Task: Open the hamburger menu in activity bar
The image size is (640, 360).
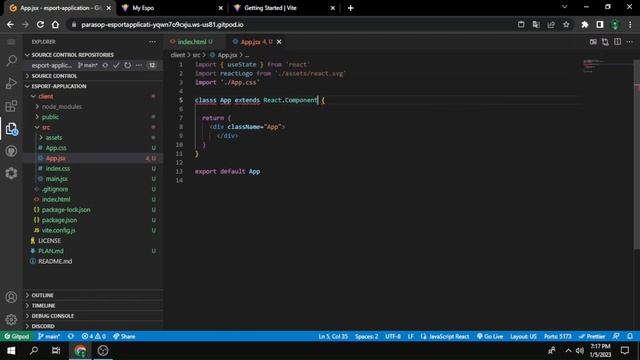Action: coord(11,42)
